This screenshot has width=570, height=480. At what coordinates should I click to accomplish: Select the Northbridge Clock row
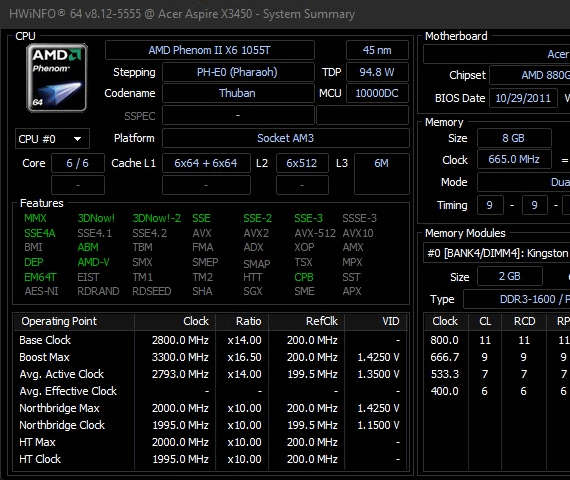point(210,425)
